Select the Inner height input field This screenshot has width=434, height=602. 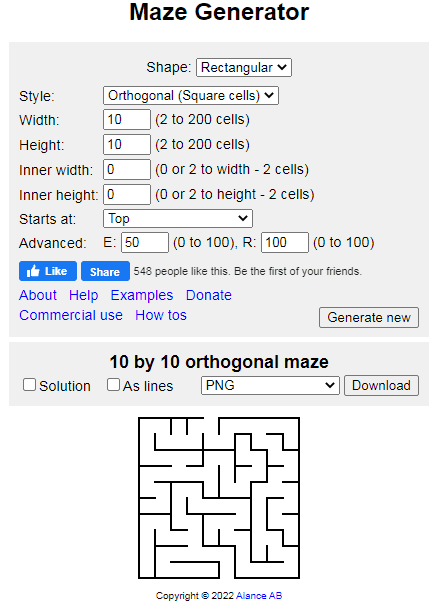click(x=127, y=194)
